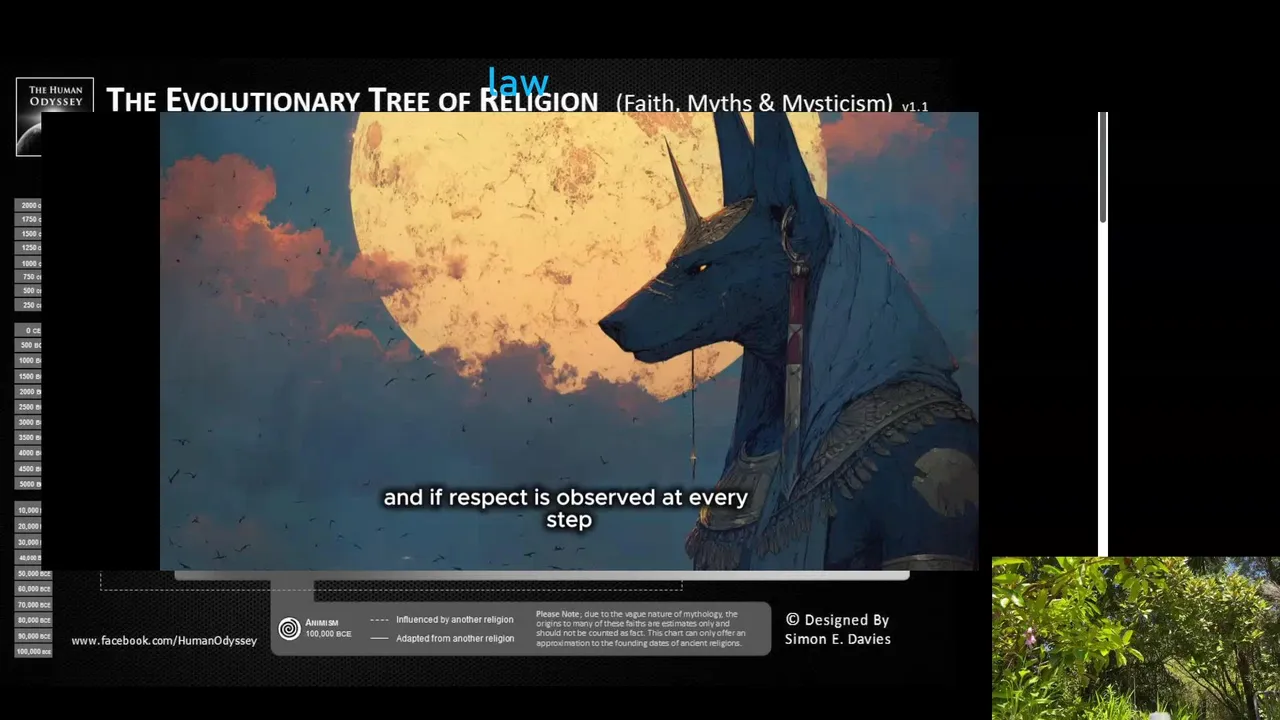The image size is (1280, 720).
Task: Click The Human Odyssey logo
Action: point(54,116)
